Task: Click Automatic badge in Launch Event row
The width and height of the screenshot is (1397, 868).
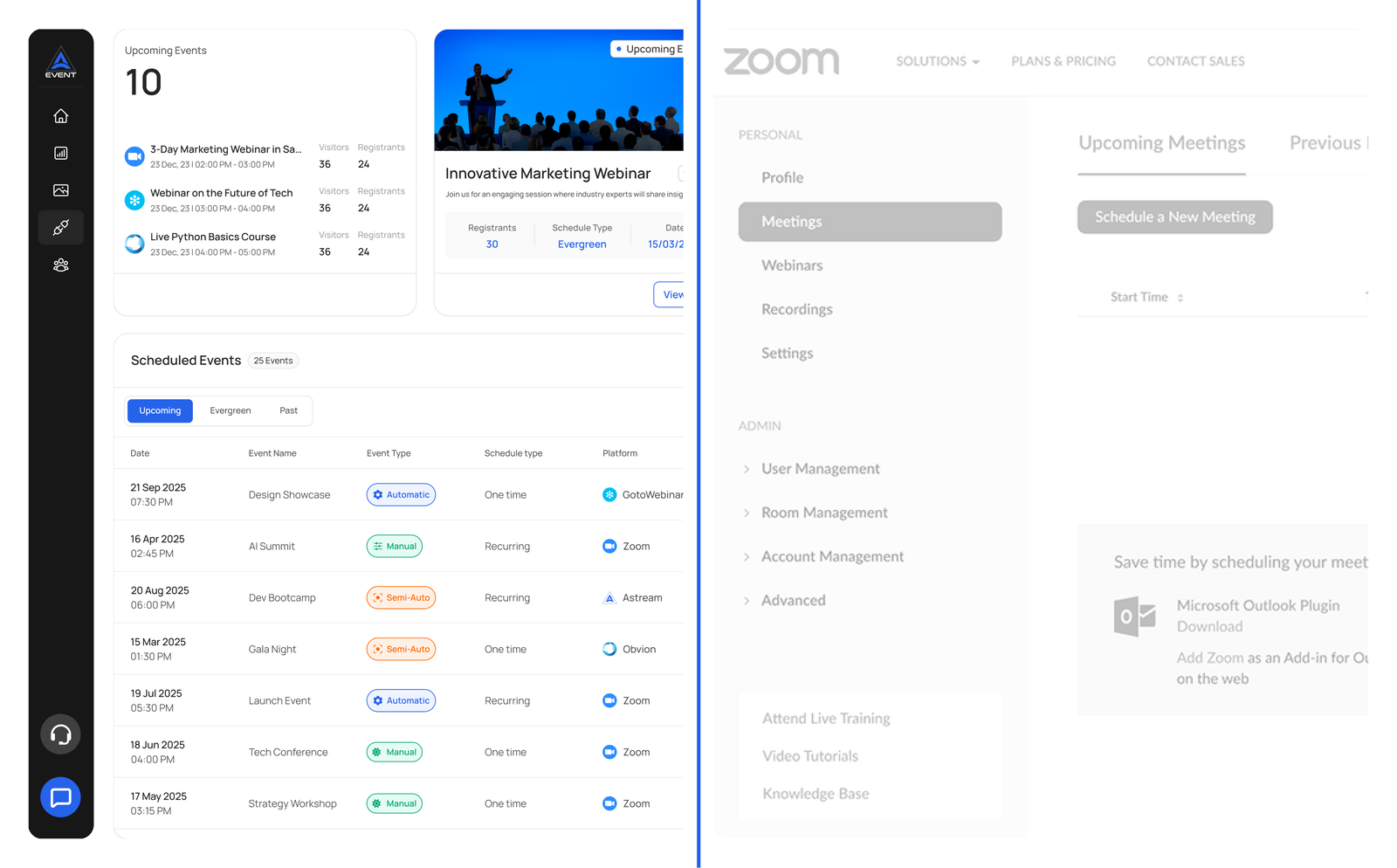Action: coord(401,701)
